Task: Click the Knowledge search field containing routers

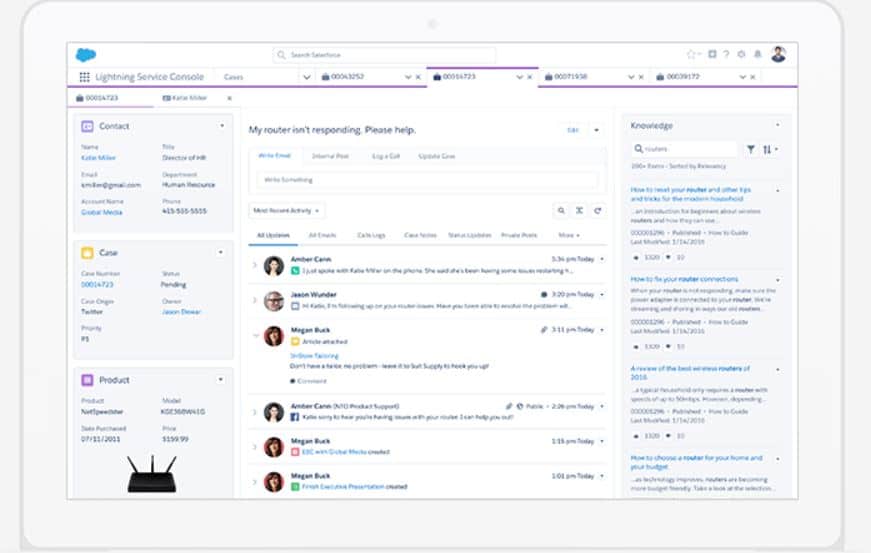Action: 684,149
